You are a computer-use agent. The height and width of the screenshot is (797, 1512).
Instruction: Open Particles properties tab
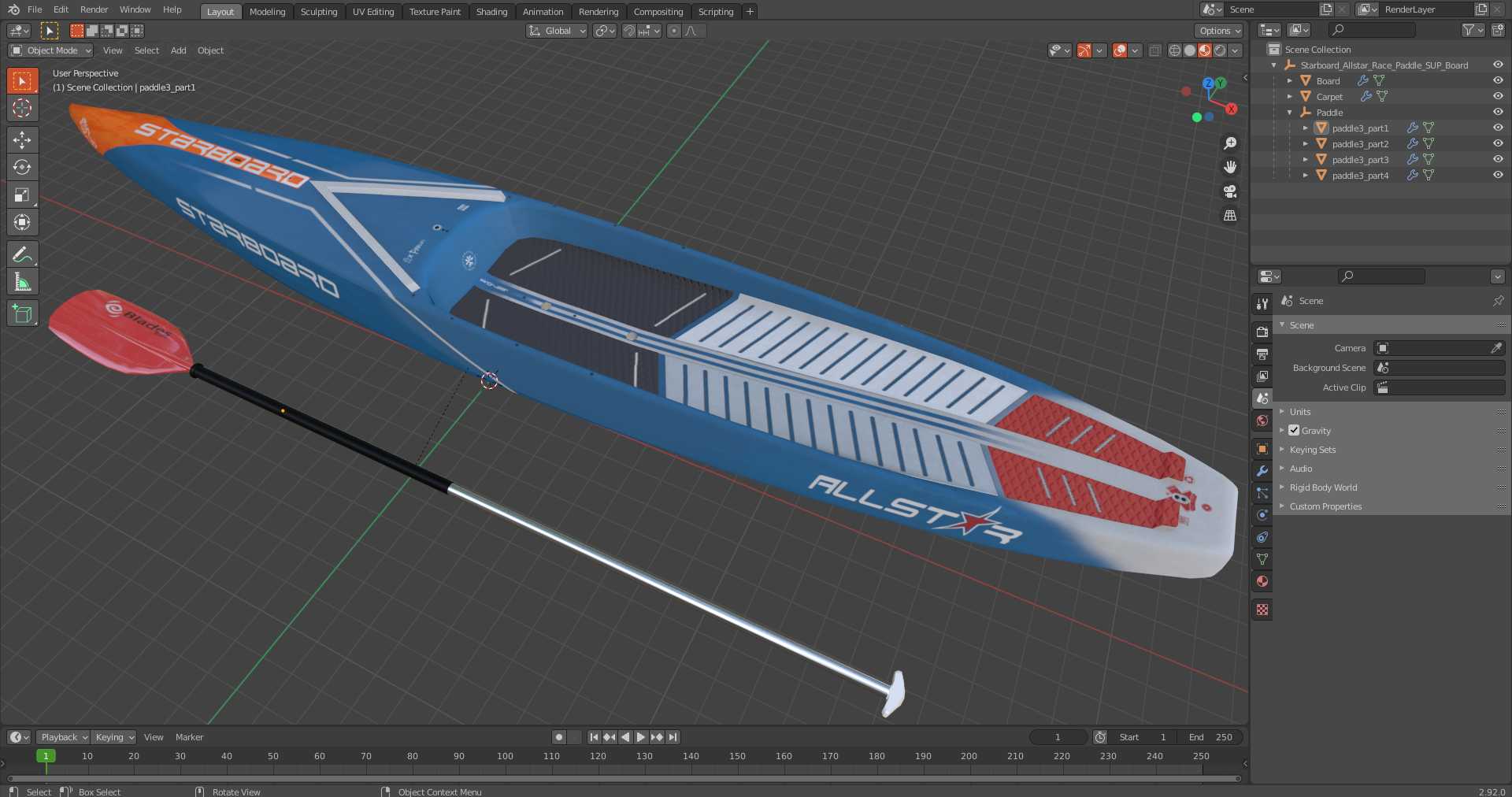(1262, 493)
